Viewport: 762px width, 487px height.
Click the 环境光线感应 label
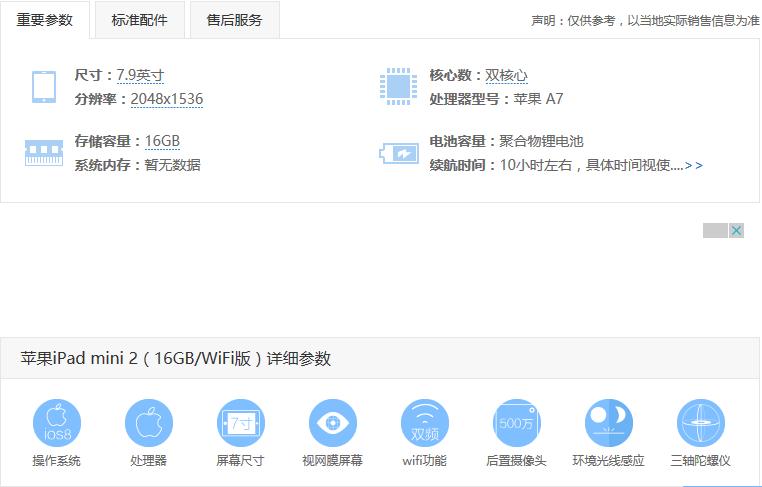[x=608, y=460]
